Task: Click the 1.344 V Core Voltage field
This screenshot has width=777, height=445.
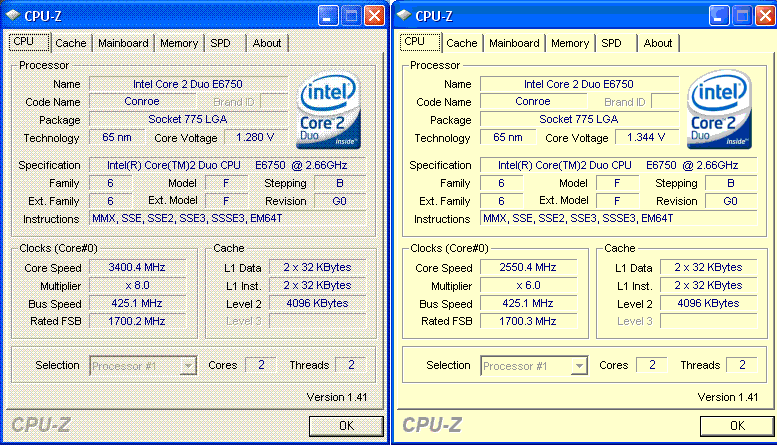Action: click(x=646, y=137)
